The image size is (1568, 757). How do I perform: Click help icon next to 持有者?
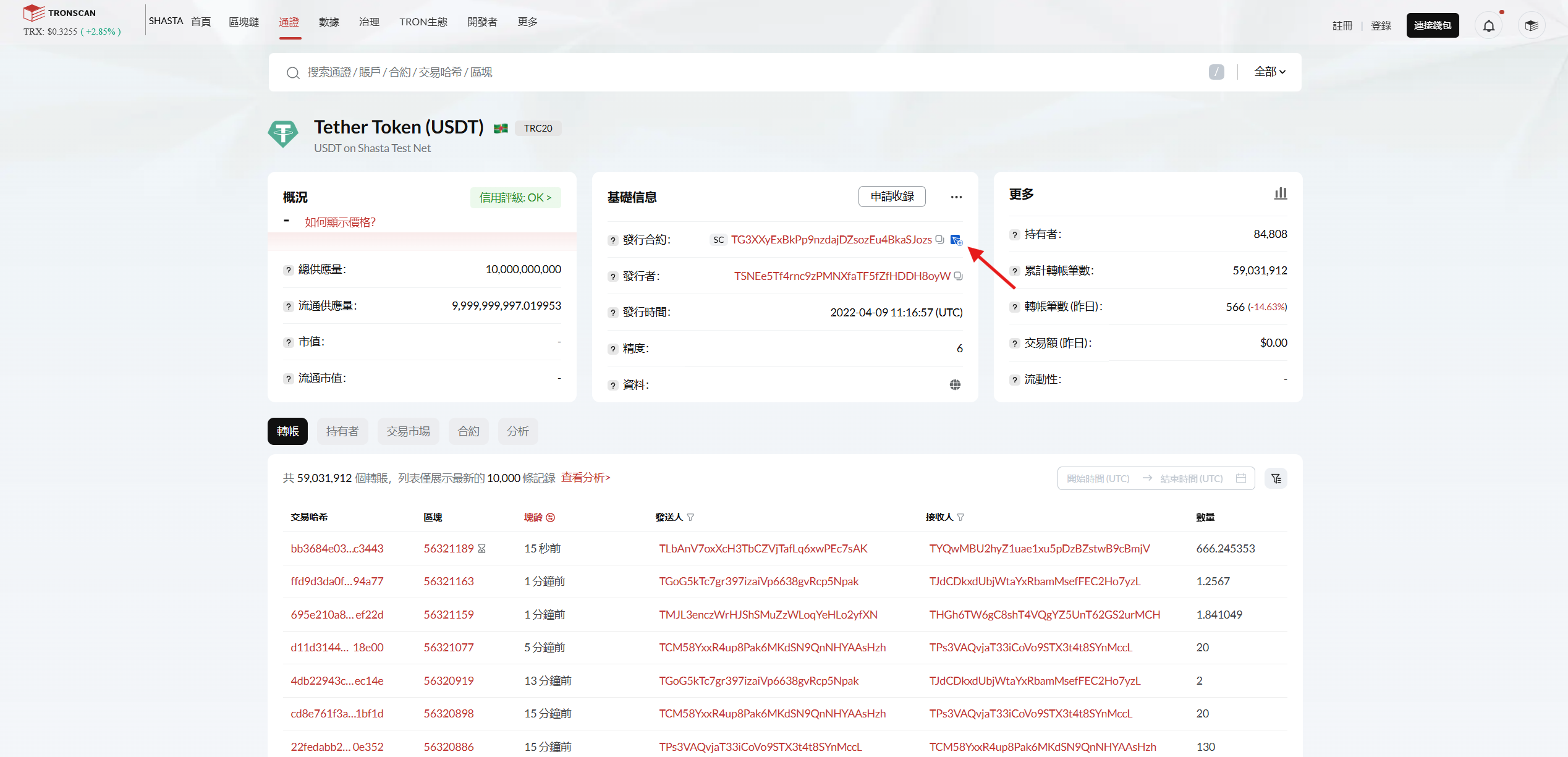click(1014, 235)
